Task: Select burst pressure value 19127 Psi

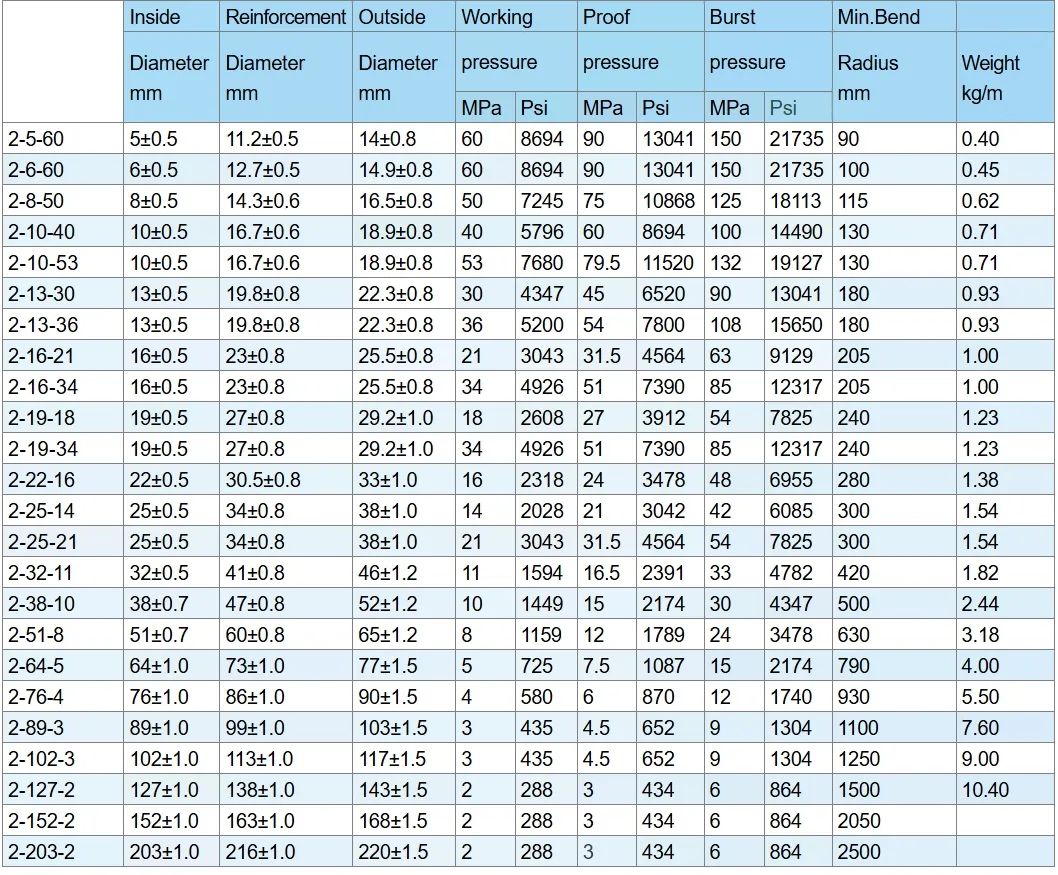Action: (x=796, y=263)
